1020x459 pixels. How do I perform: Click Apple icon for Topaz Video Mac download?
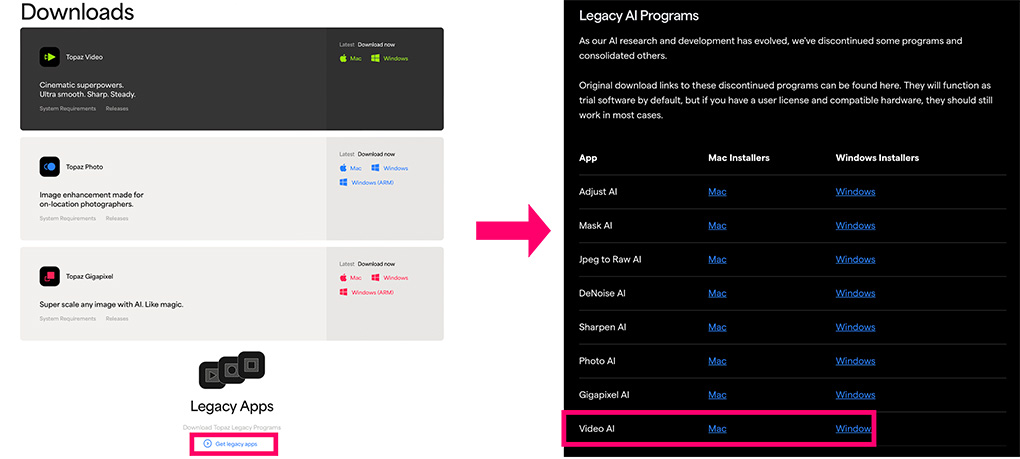click(343, 59)
